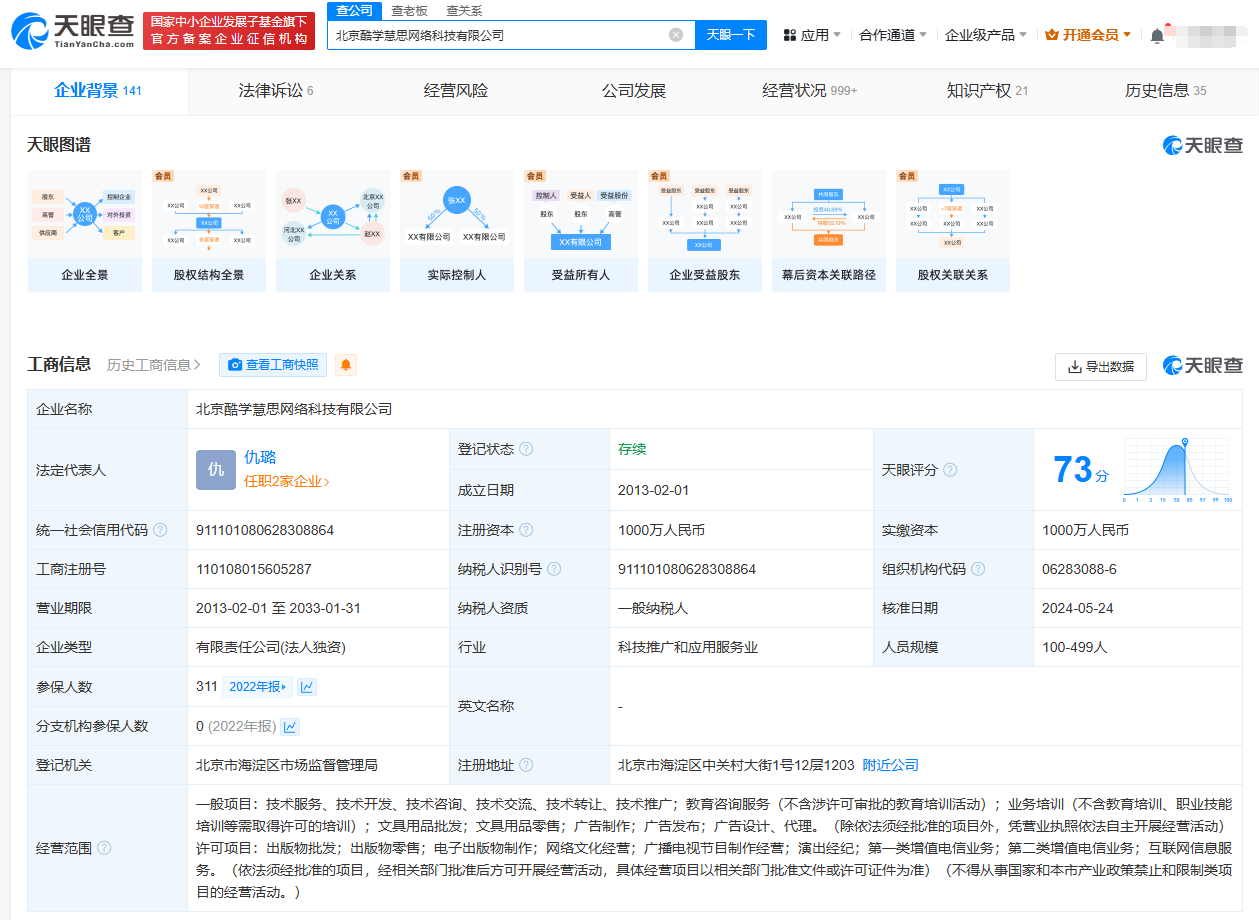Open the 幕后资本关联路径 graph thumbnail
This screenshot has width=1259, height=920.
829,231
